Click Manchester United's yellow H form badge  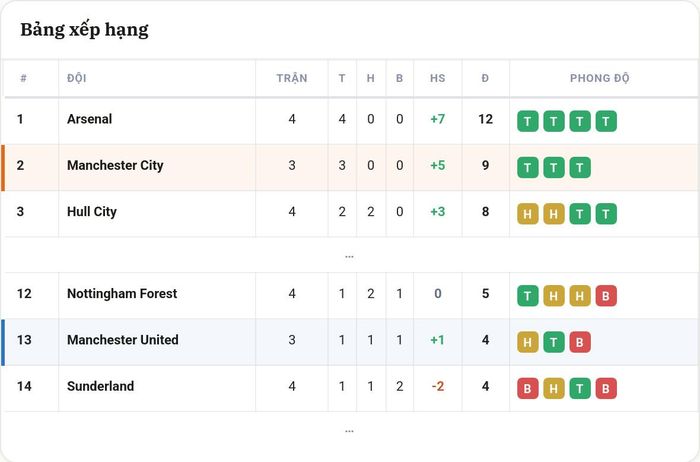click(x=527, y=342)
